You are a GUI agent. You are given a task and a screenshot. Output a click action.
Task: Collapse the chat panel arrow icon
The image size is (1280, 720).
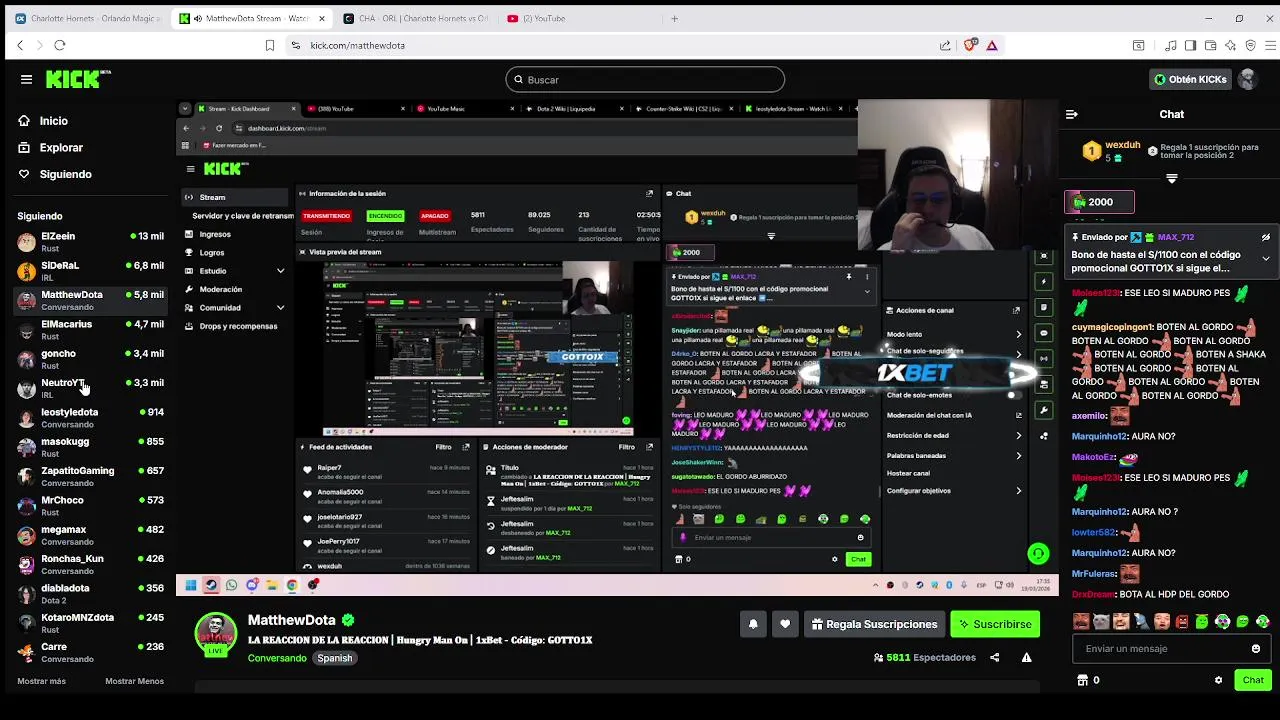tap(1071, 114)
